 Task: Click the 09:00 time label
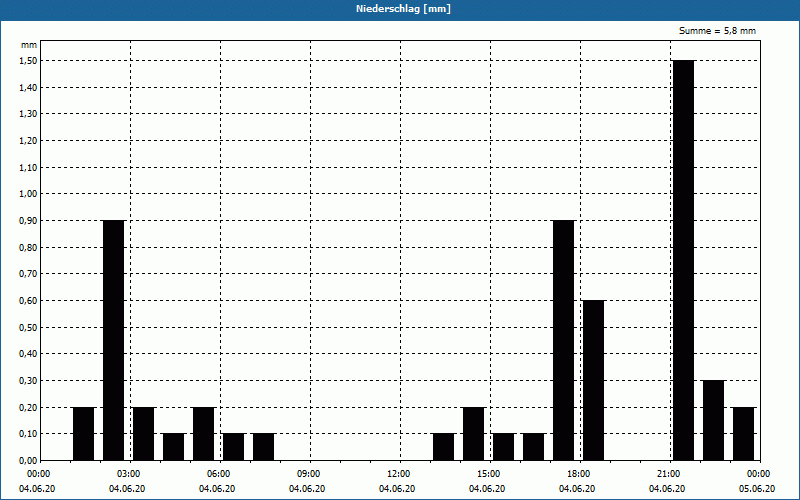click(x=309, y=474)
